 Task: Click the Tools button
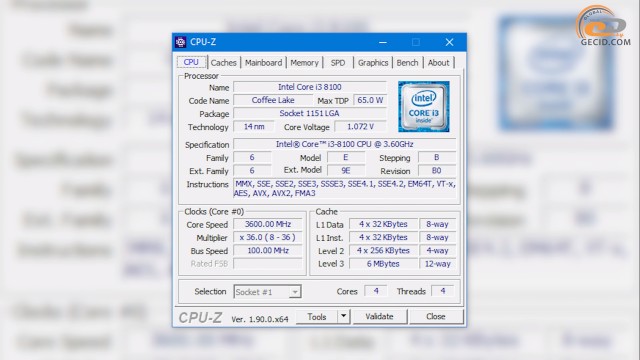pos(317,316)
